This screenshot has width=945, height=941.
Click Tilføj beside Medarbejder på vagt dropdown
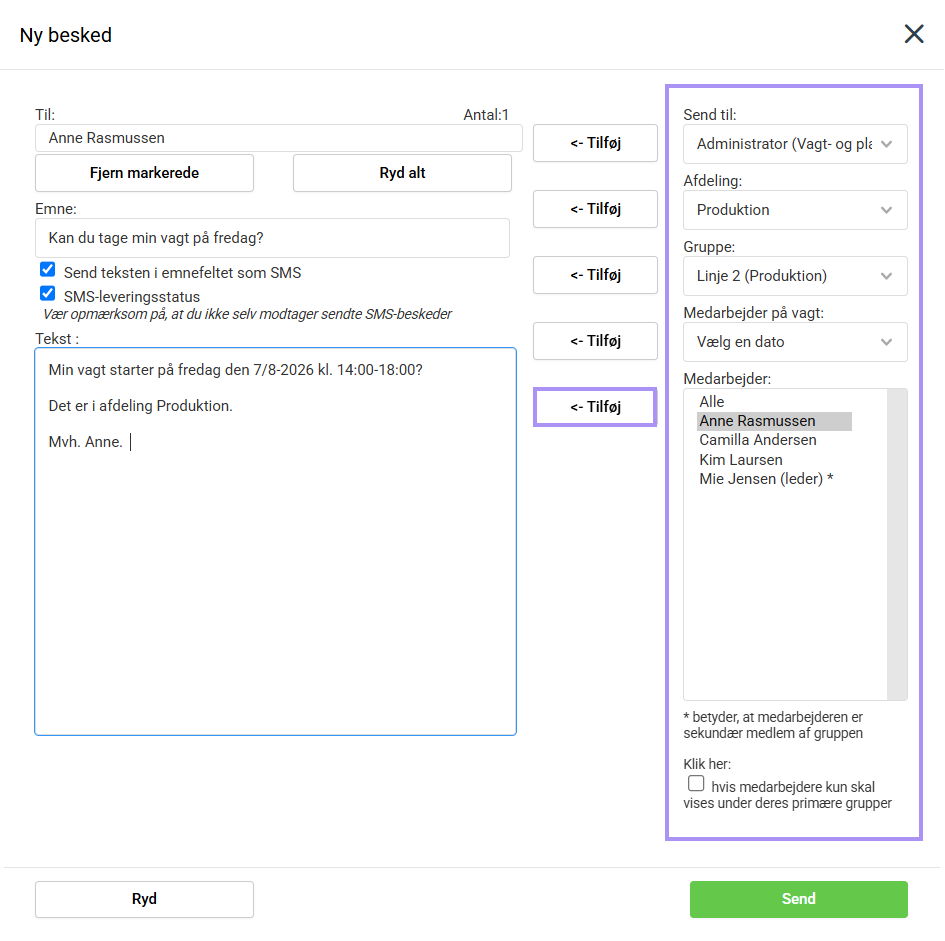595,341
